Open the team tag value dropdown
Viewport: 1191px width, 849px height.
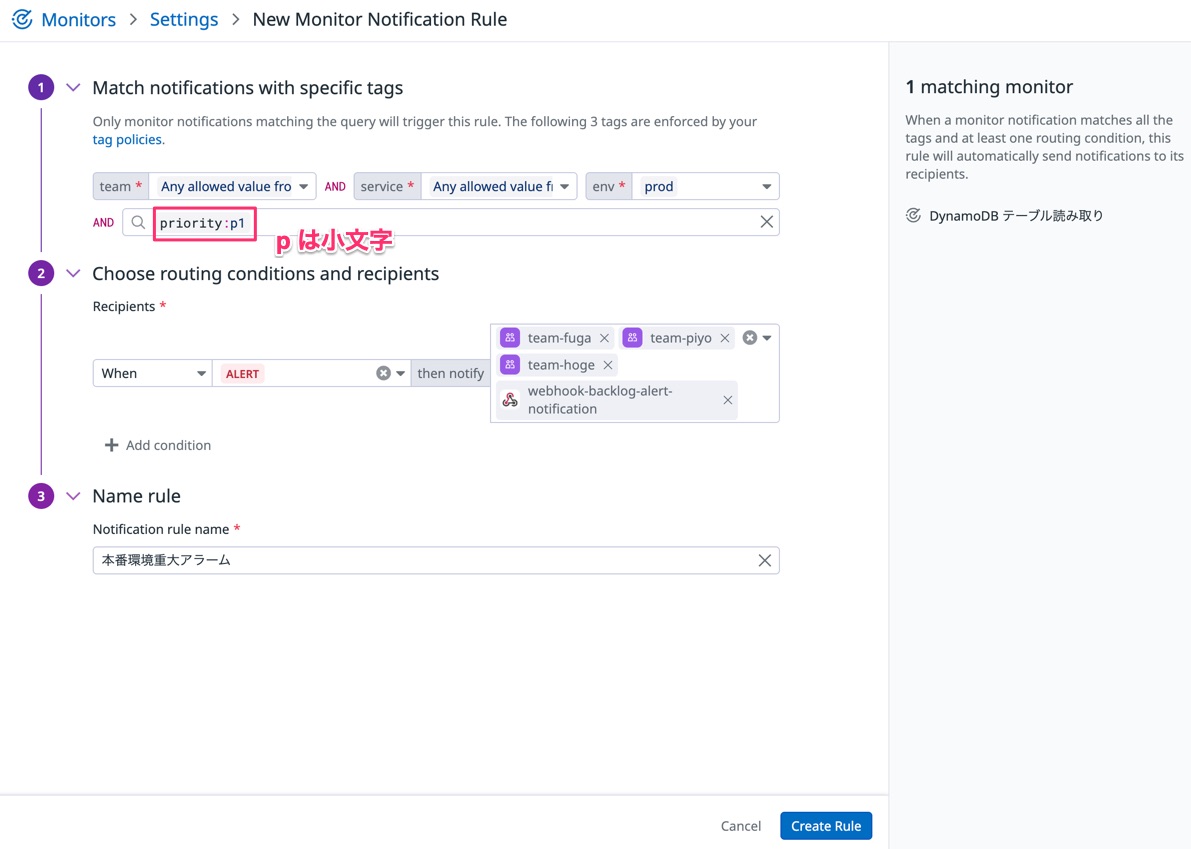pos(303,186)
